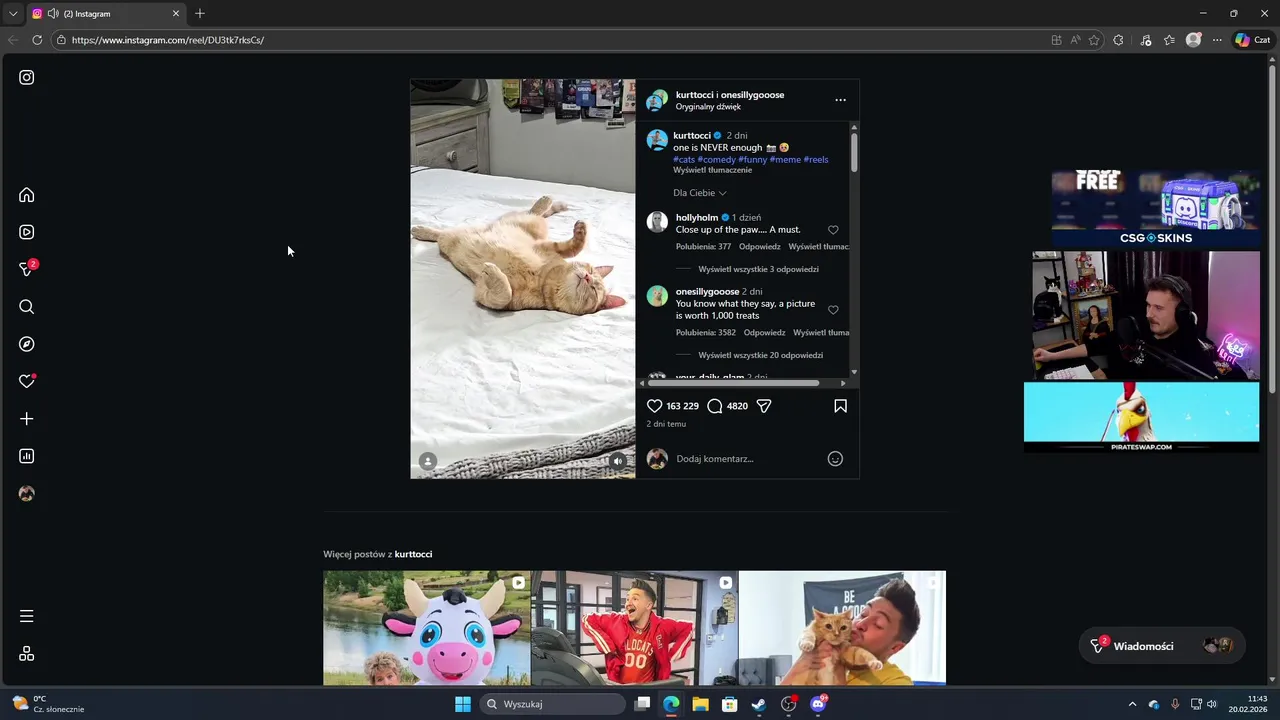The width and height of the screenshot is (1280, 720).
Task: Click 163 229 likes count
Action: pyautogui.click(x=682, y=406)
